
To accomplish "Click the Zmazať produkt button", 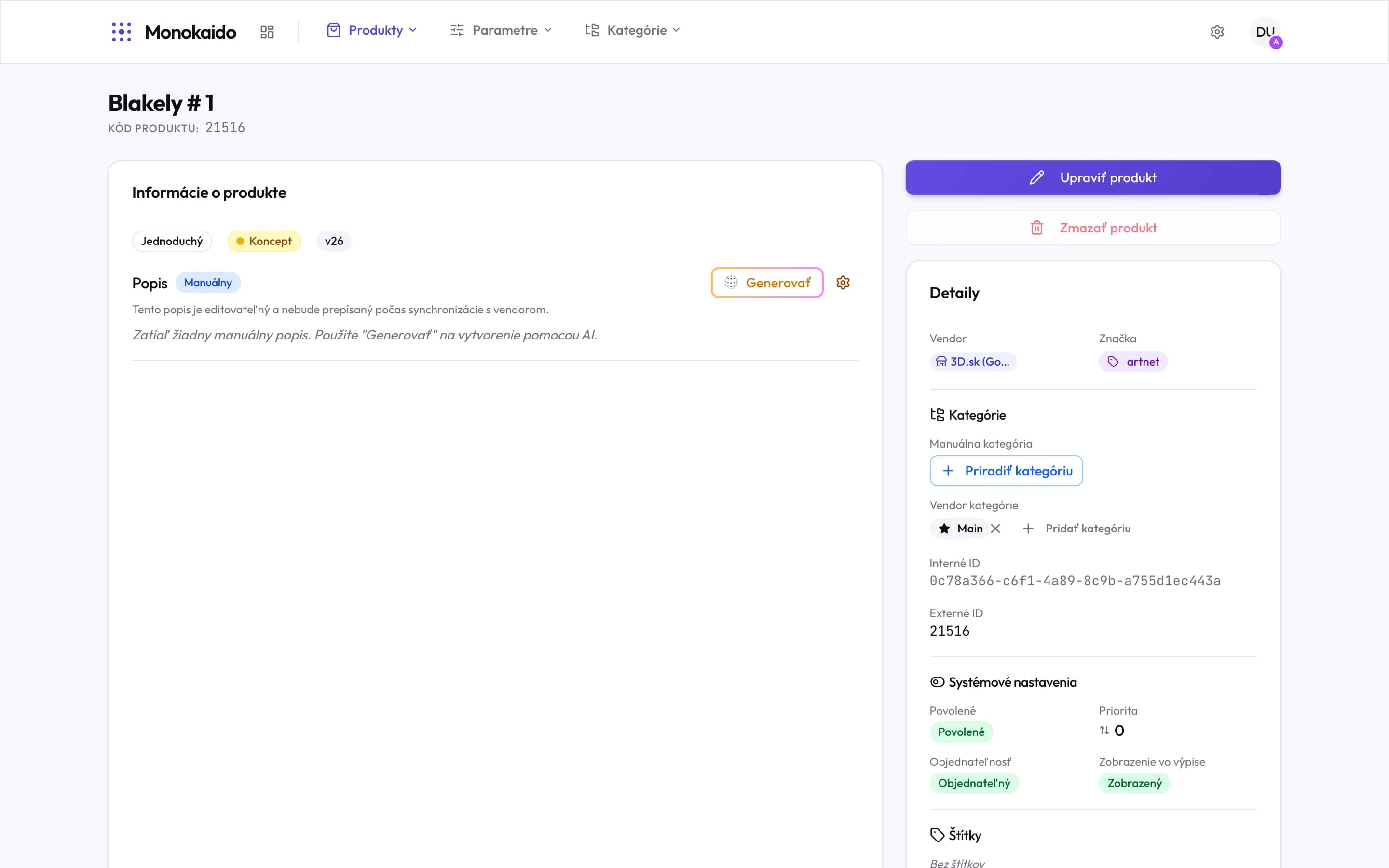I will [1093, 228].
